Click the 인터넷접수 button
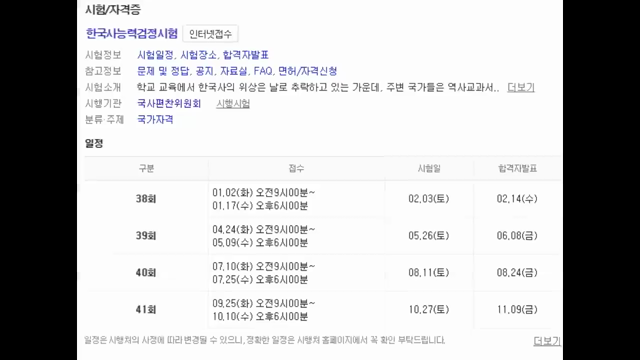 pos(210,34)
